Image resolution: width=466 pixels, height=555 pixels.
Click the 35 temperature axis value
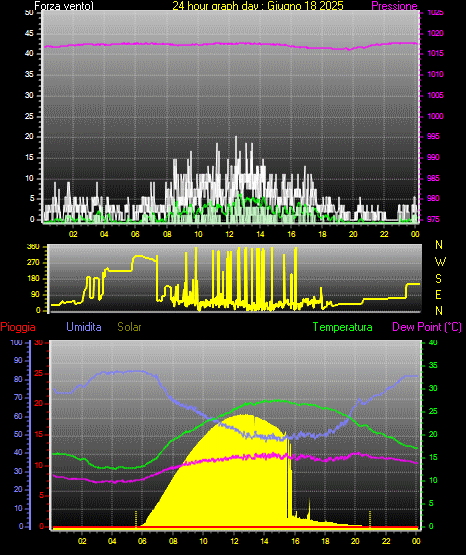coord(433,365)
